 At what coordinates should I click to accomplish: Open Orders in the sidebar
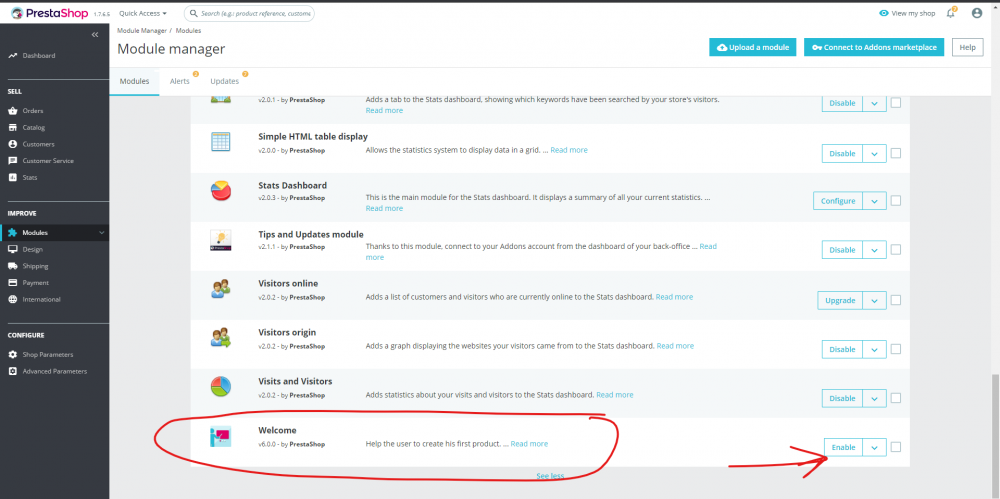tap(33, 110)
